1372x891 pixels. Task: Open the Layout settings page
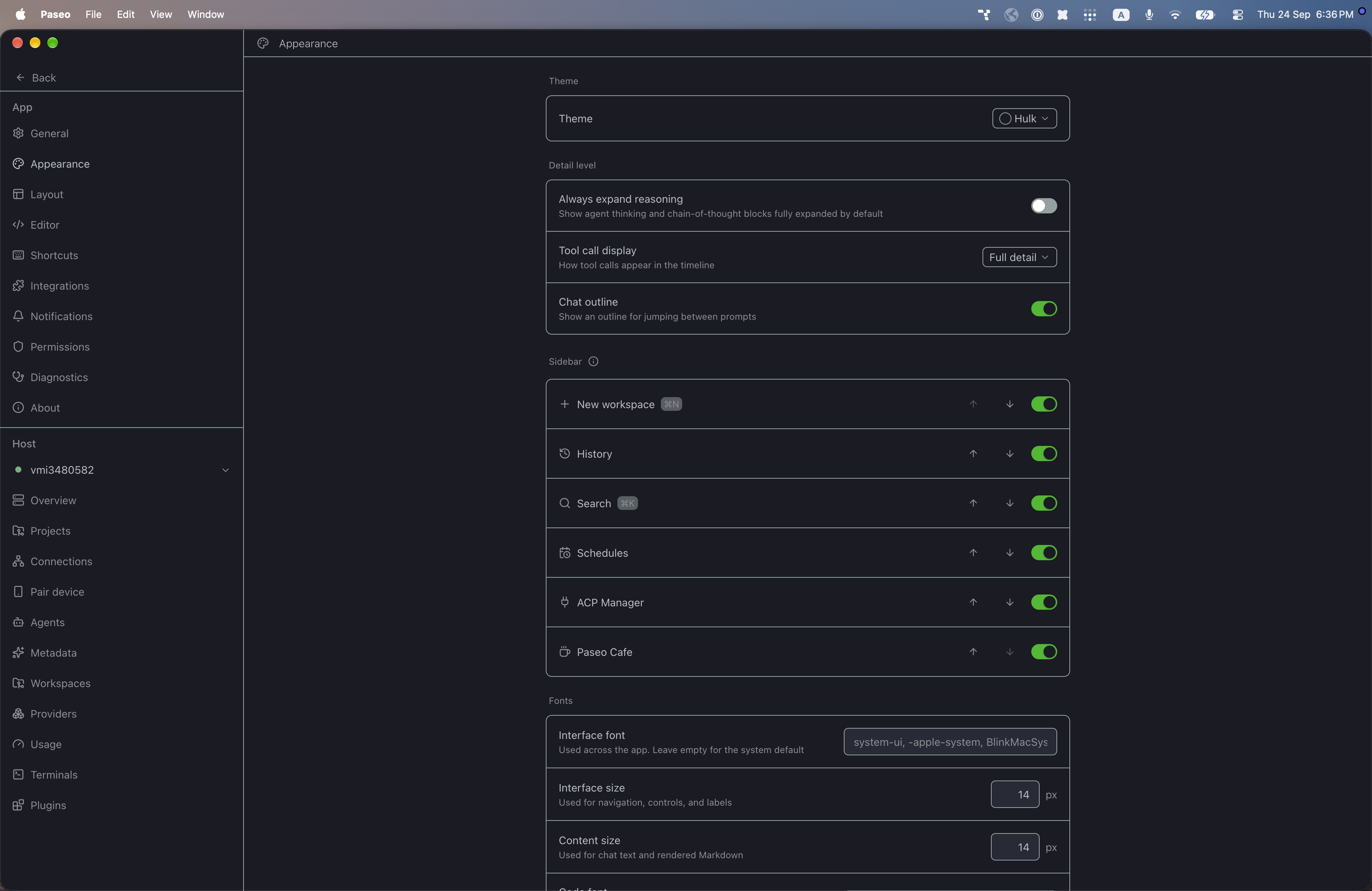(x=38, y=194)
